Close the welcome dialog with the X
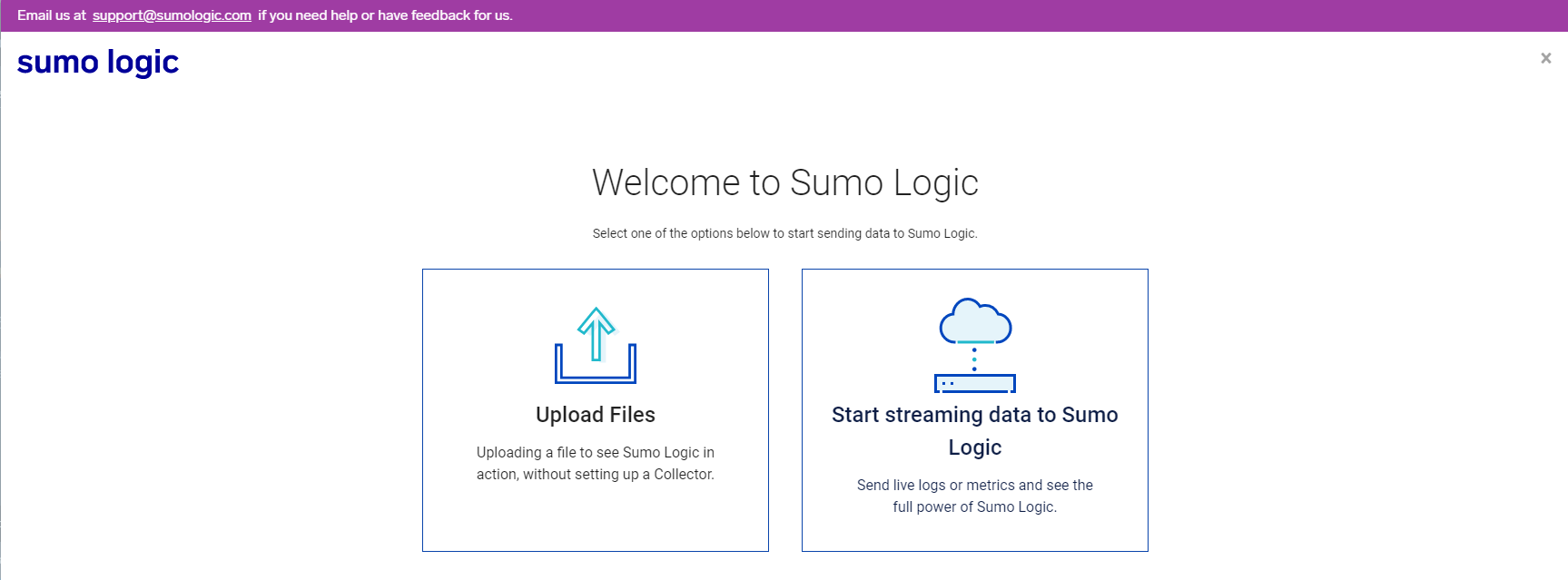Viewport: 1568px width, 580px height. pyautogui.click(x=1545, y=58)
